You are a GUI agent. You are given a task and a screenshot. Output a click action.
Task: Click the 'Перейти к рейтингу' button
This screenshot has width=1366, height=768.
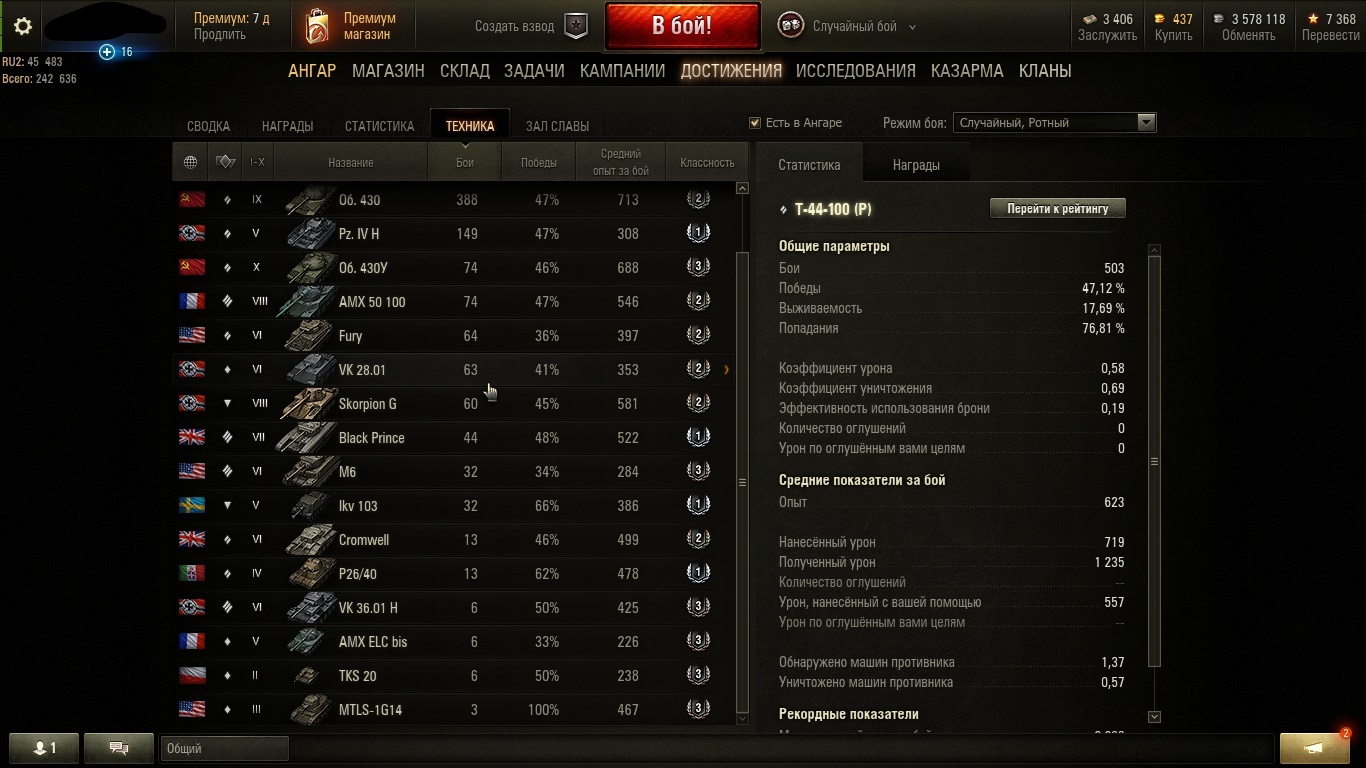pos(1058,208)
